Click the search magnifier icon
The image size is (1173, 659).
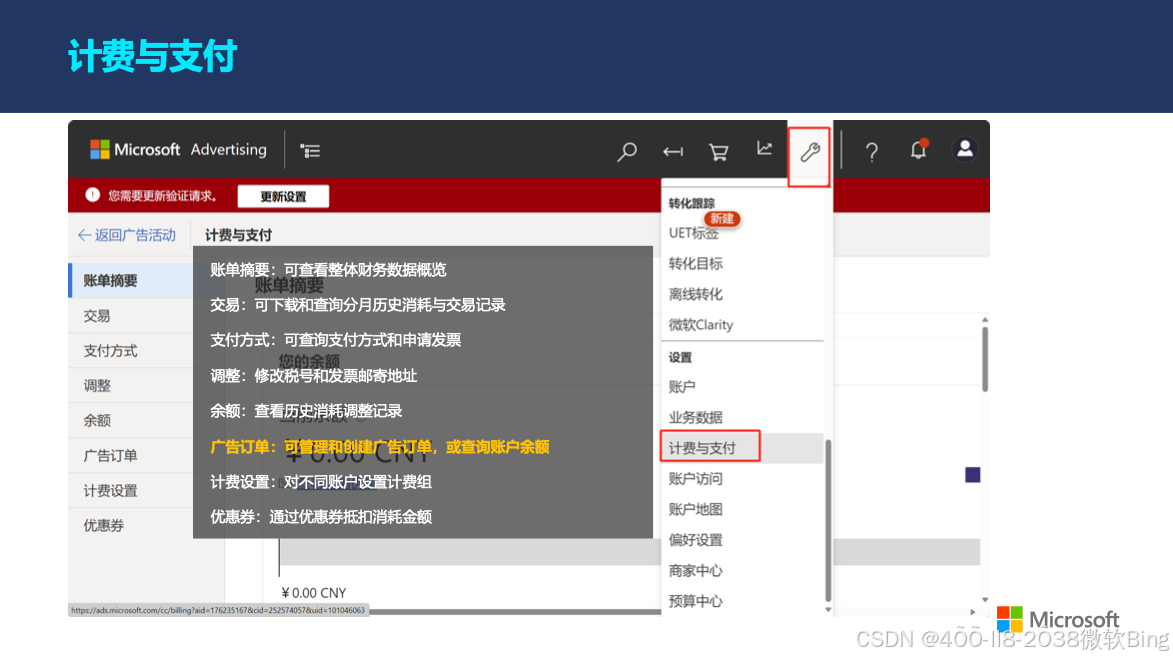[627, 152]
